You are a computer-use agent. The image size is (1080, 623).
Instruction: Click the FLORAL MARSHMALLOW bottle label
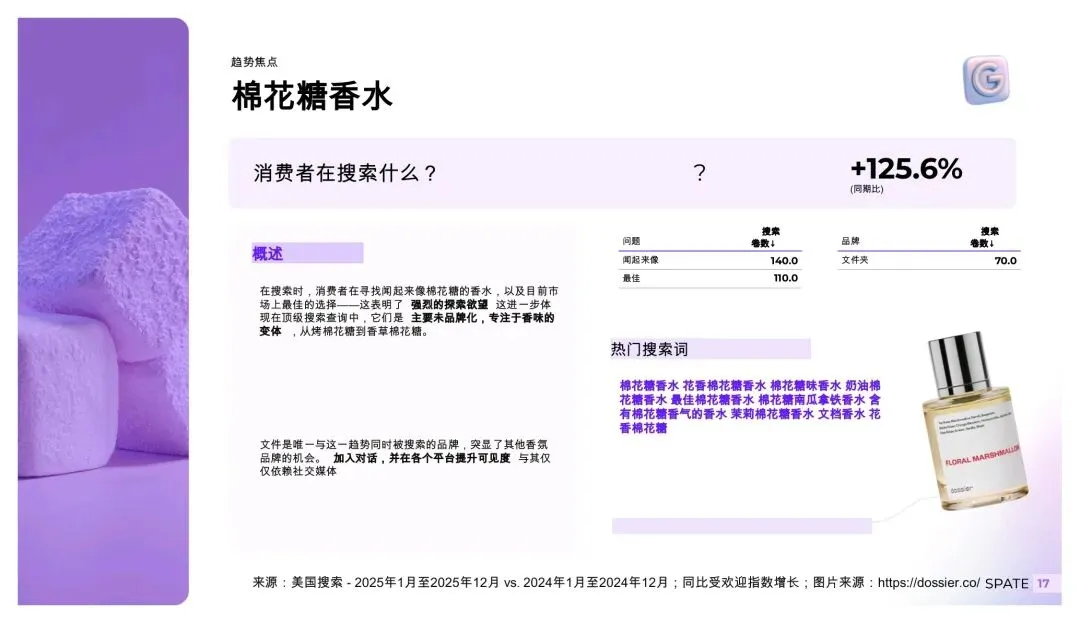click(x=981, y=454)
